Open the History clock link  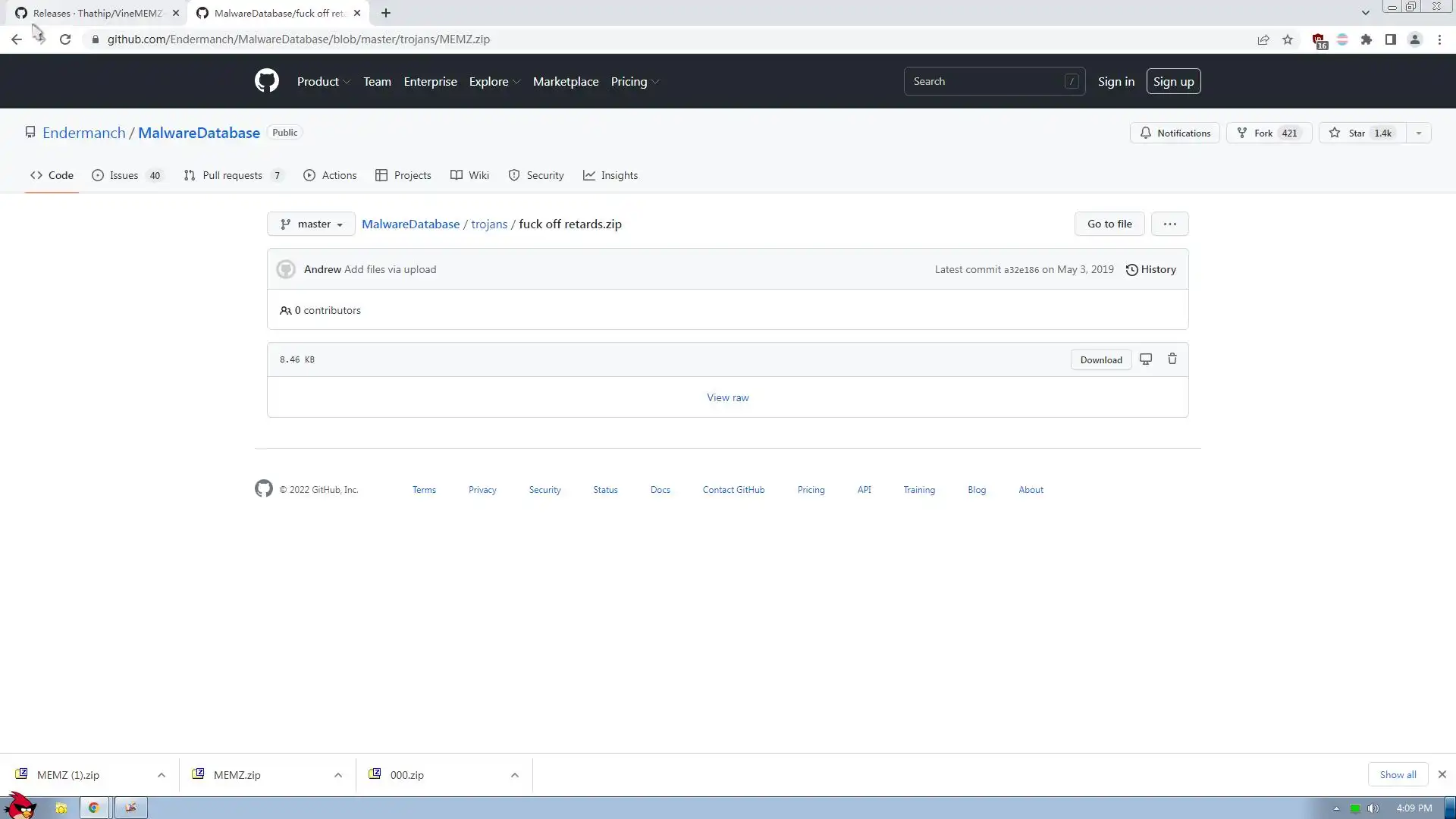[x=1150, y=269]
